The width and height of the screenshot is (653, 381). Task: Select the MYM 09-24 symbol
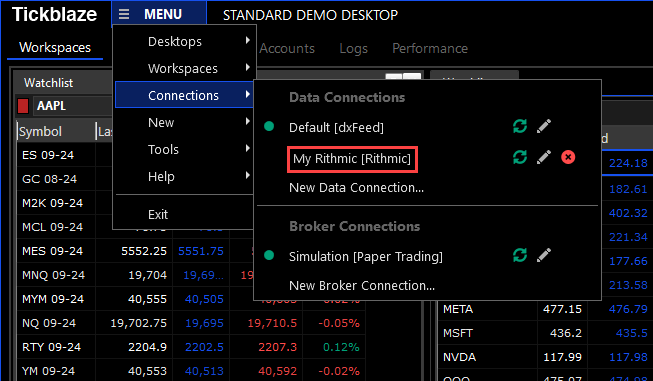[x=53, y=299]
